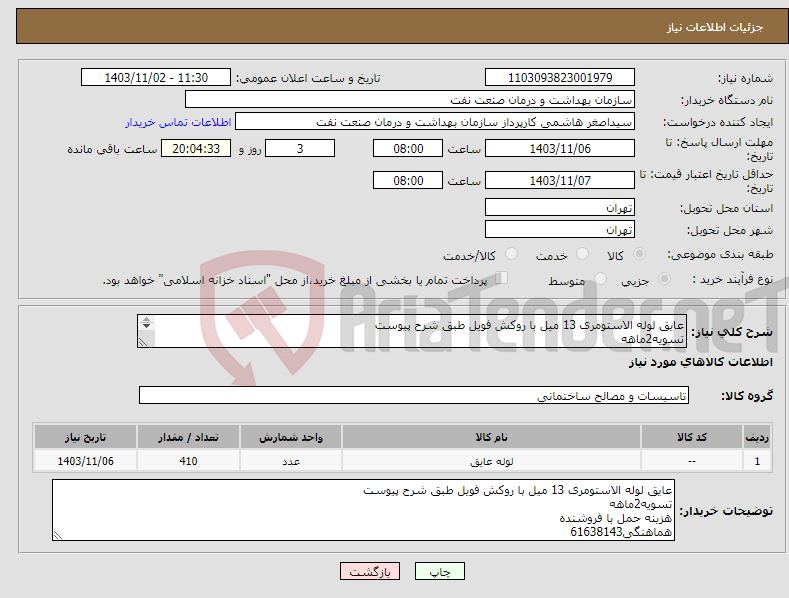Click the announcement date field 1403/11/02 - 11:30
Image resolution: width=789 pixels, height=598 pixels.
coord(155,78)
